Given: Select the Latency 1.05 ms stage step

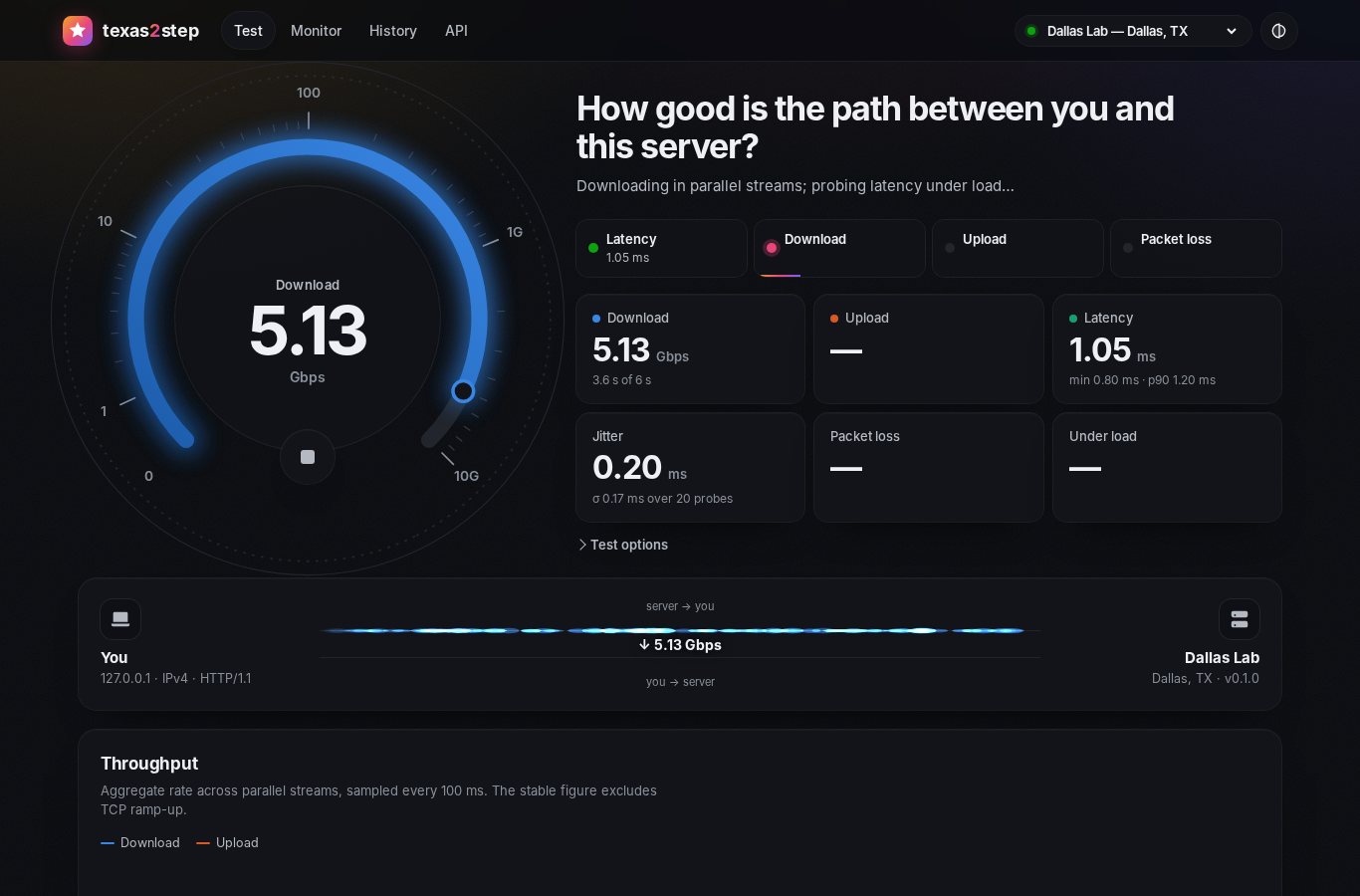Looking at the screenshot, I should [x=661, y=248].
